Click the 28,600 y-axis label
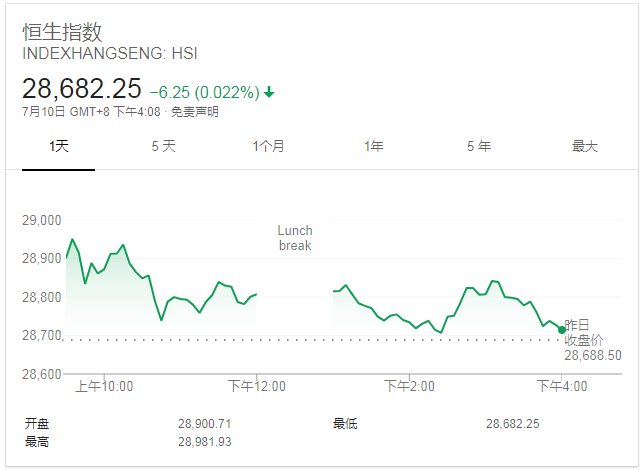 point(41,374)
